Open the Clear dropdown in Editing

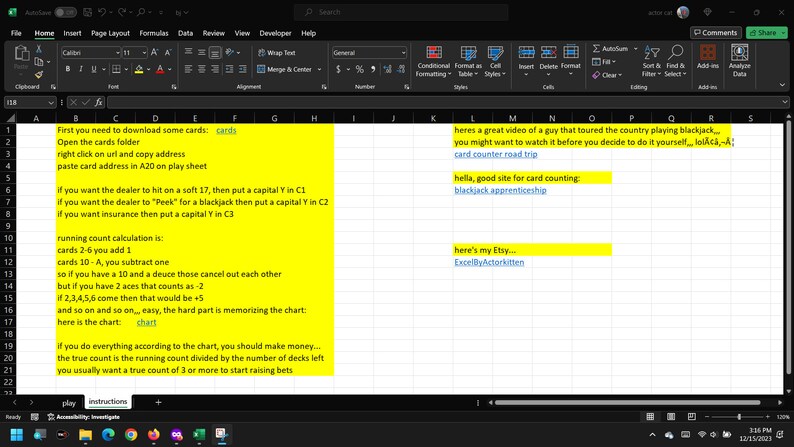[607, 75]
